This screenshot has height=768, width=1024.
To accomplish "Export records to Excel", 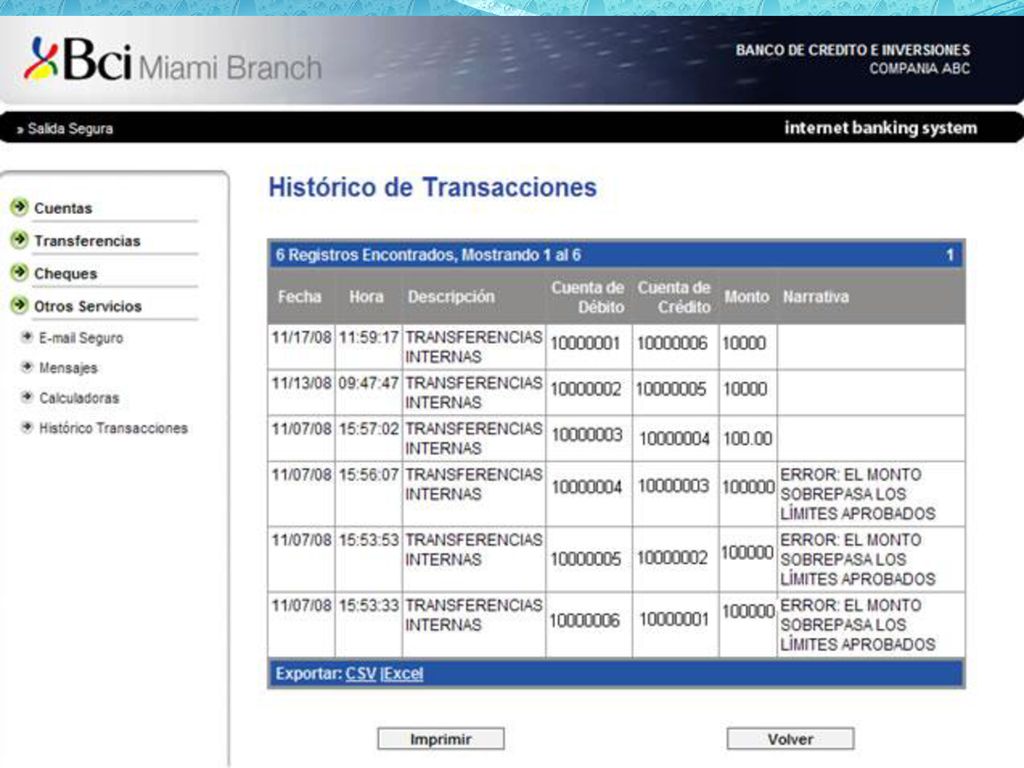I will 403,673.
